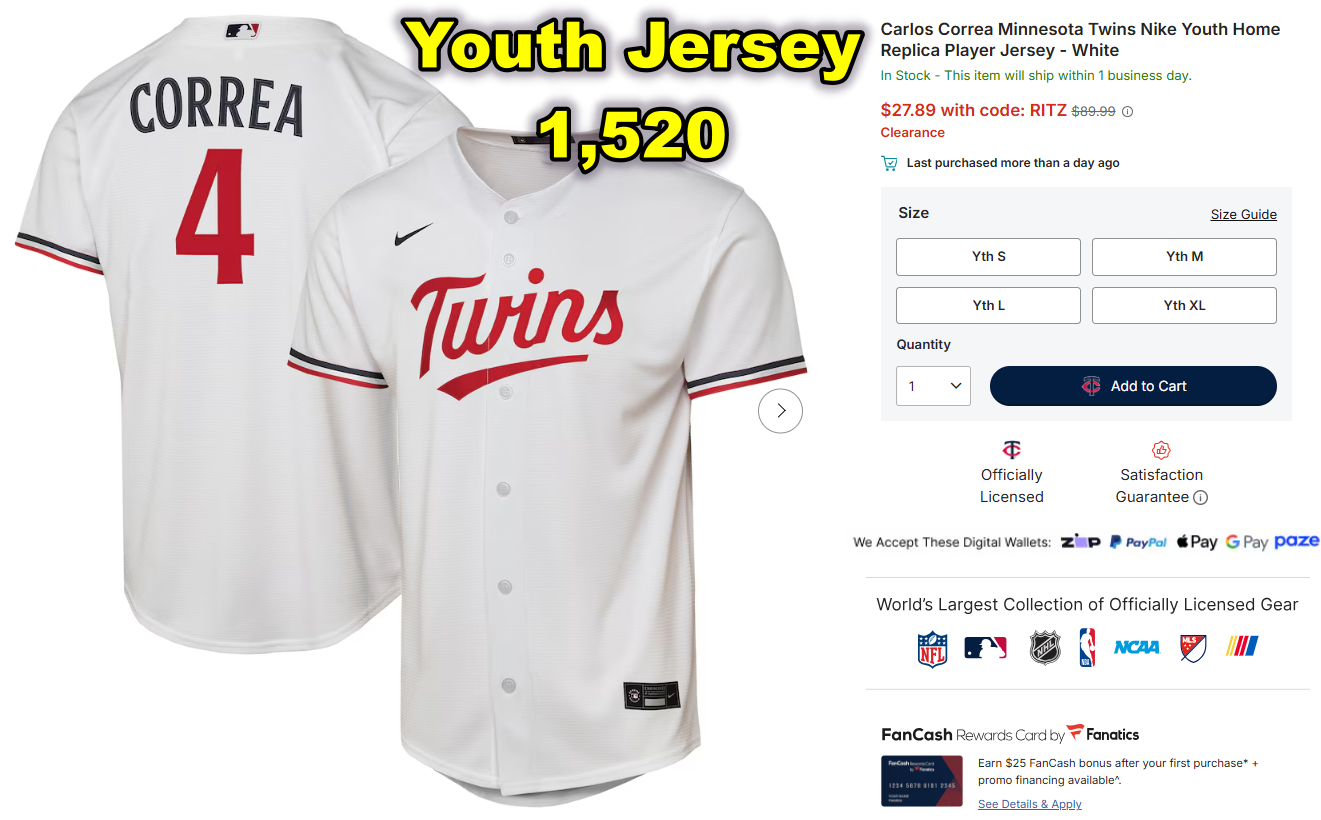Viewport: 1321px width, 820px height.
Task: Click Satisfaction Guarantee info circle icon
Action: click(1201, 497)
